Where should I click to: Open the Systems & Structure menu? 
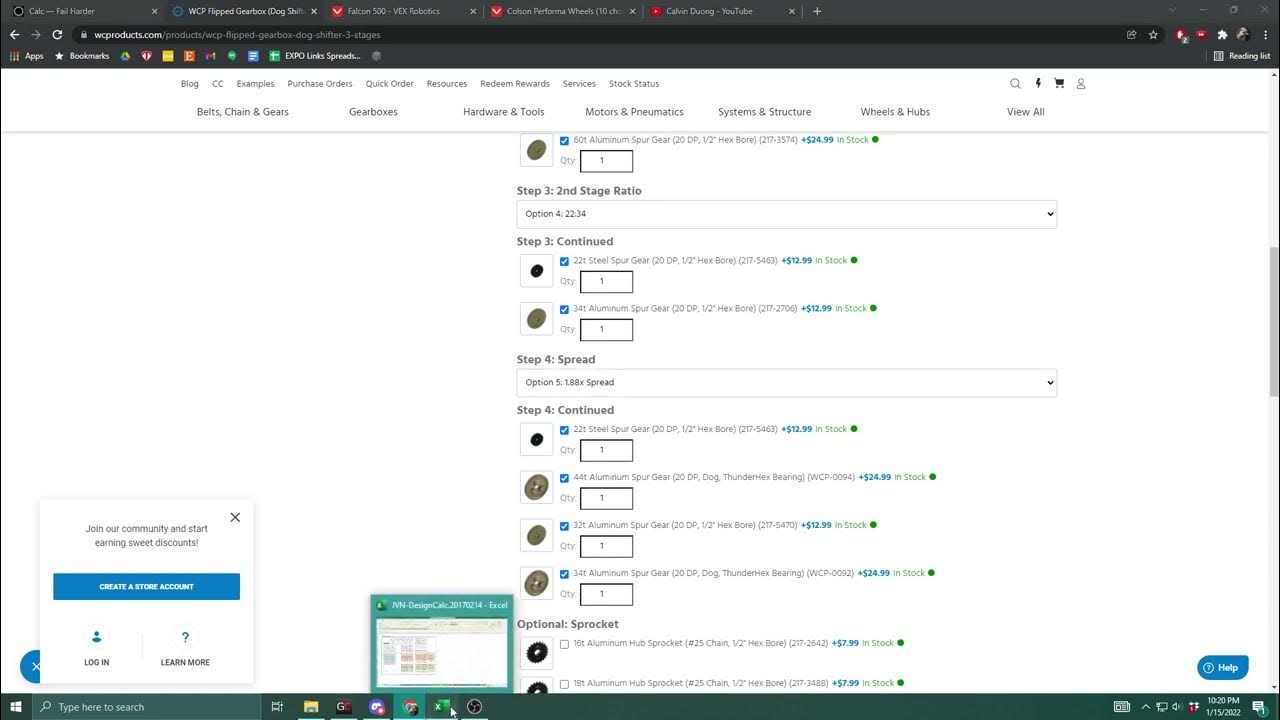point(765,112)
